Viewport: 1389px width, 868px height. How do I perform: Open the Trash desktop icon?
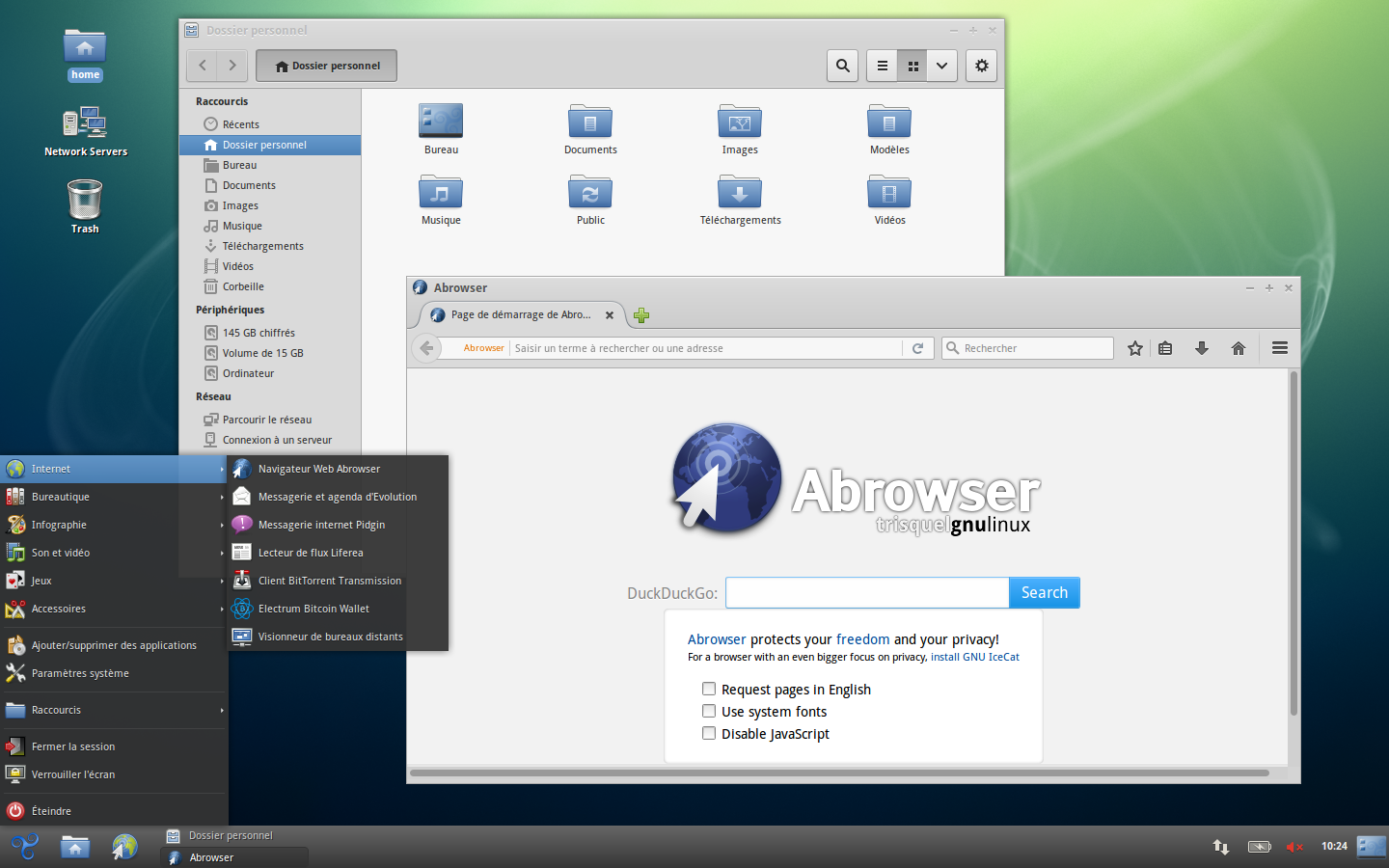click(85, 206)
